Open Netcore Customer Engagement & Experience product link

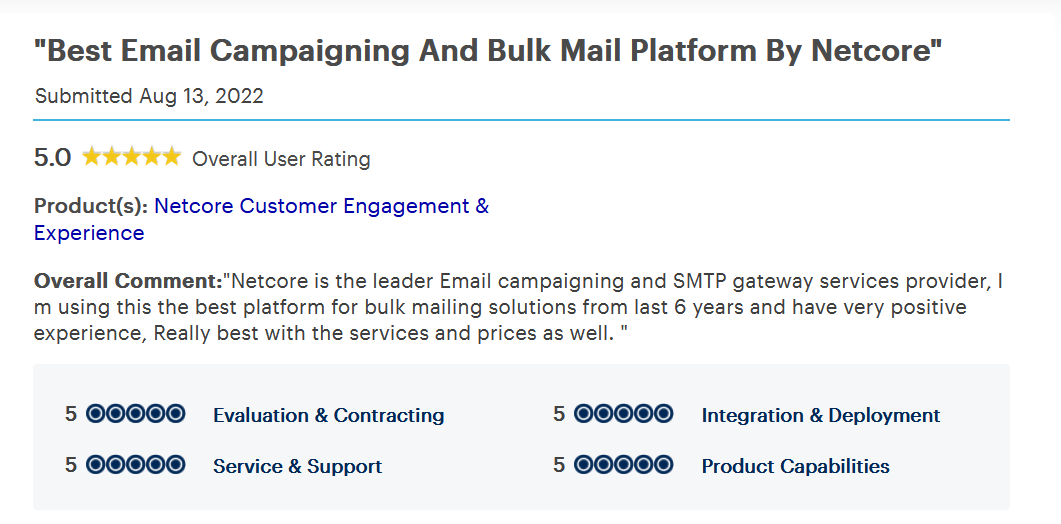(261, 219)
